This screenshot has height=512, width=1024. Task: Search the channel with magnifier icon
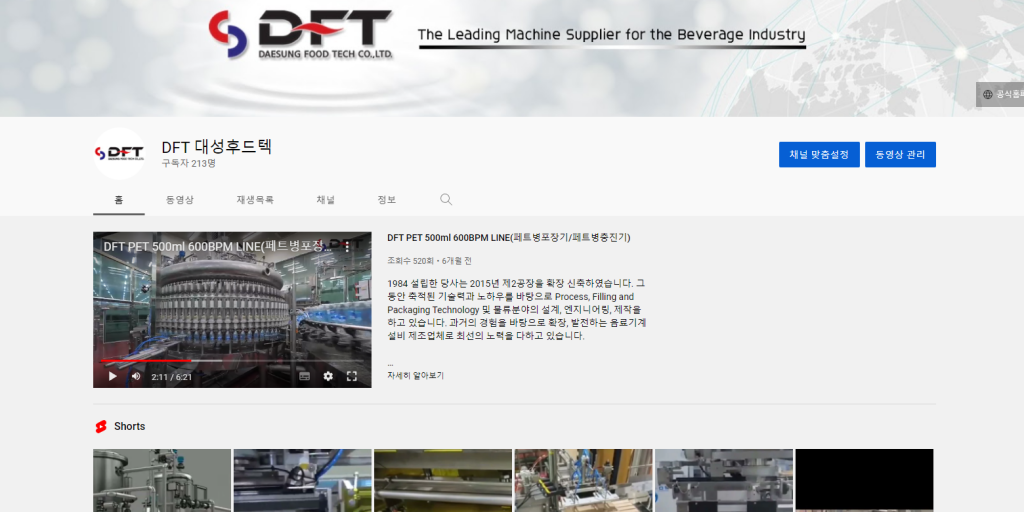pos(446,200)
